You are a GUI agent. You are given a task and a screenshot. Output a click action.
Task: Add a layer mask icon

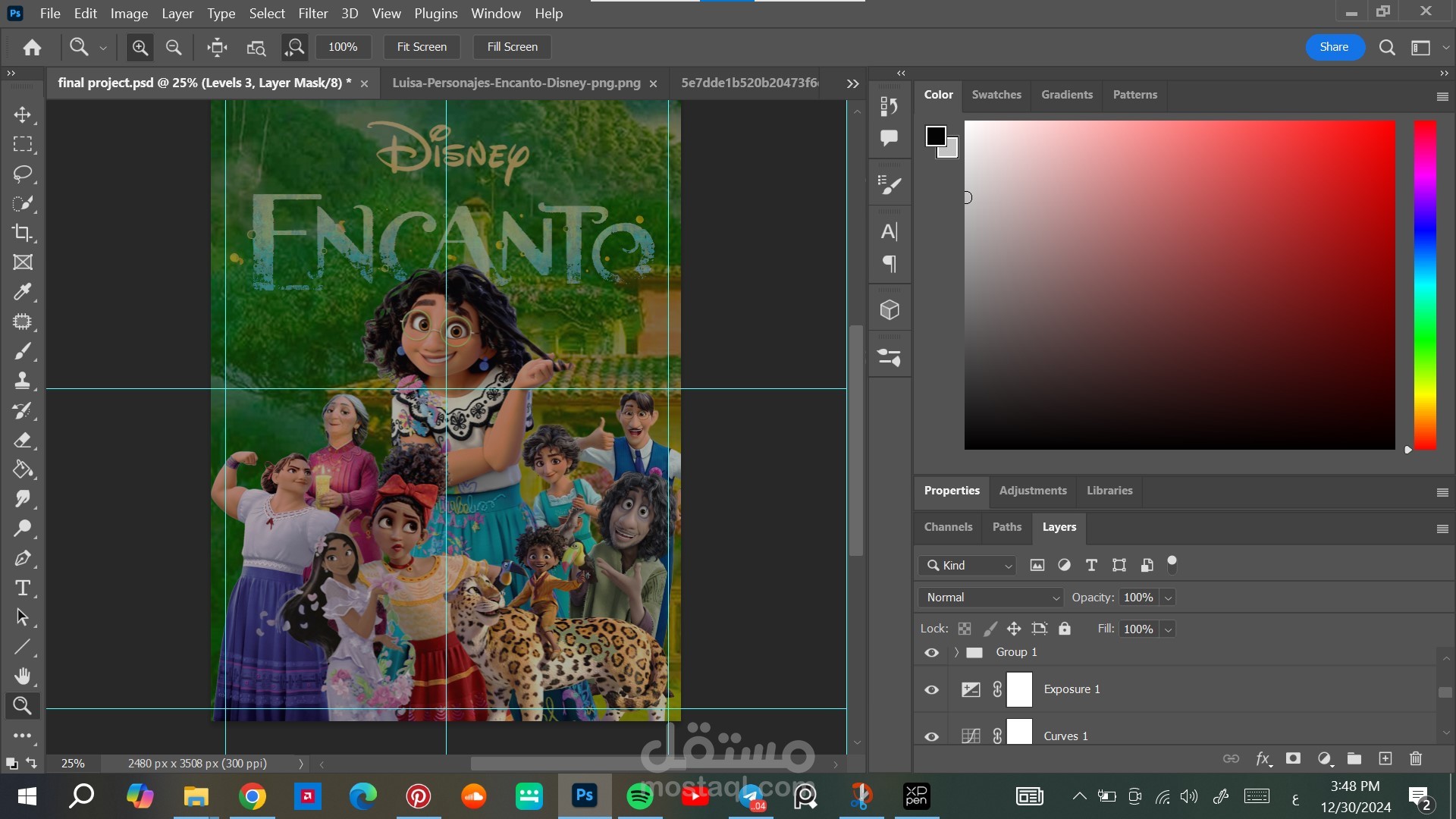tap(1293, 758)
